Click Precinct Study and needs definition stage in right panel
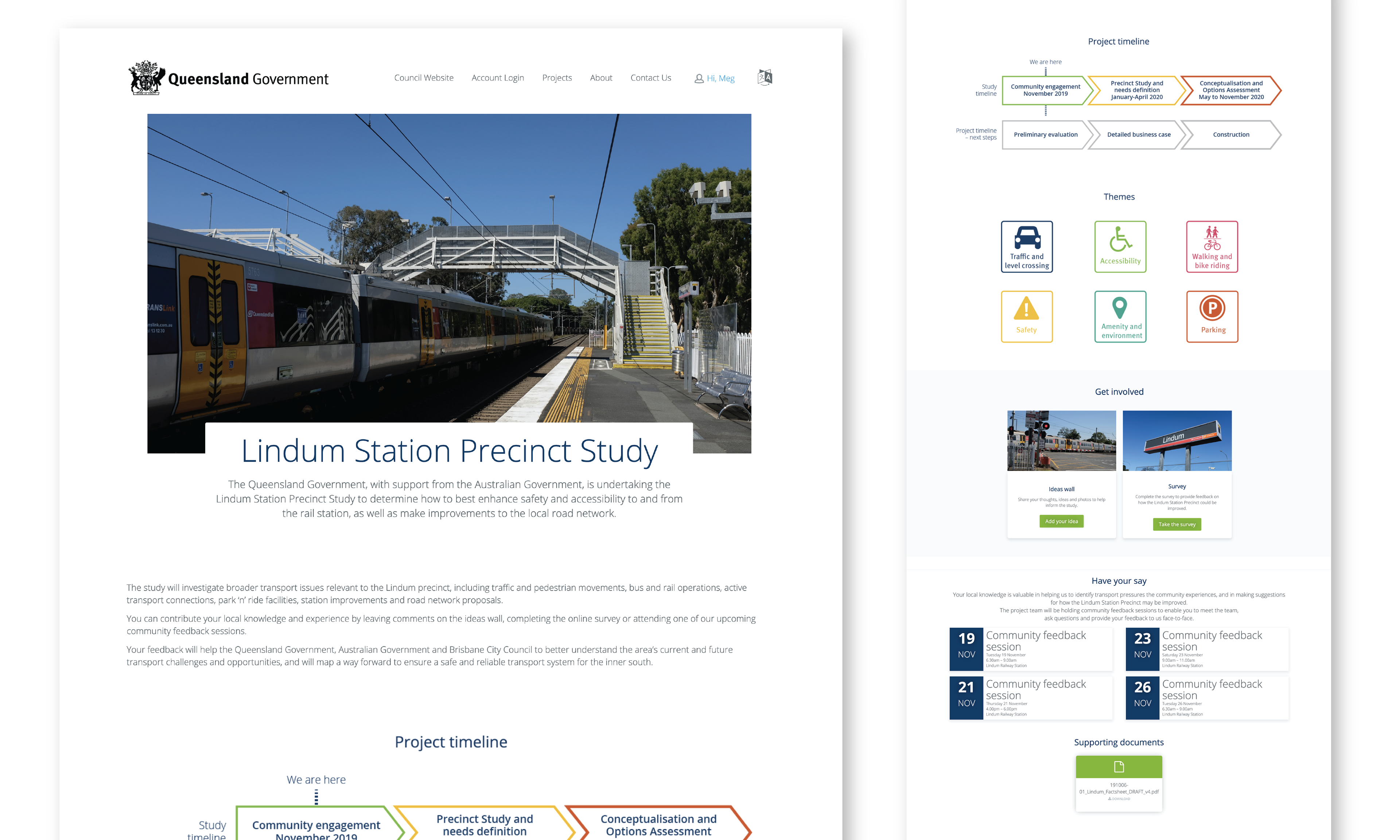This screenshot has height=840, width=1400. [1136, 90]
